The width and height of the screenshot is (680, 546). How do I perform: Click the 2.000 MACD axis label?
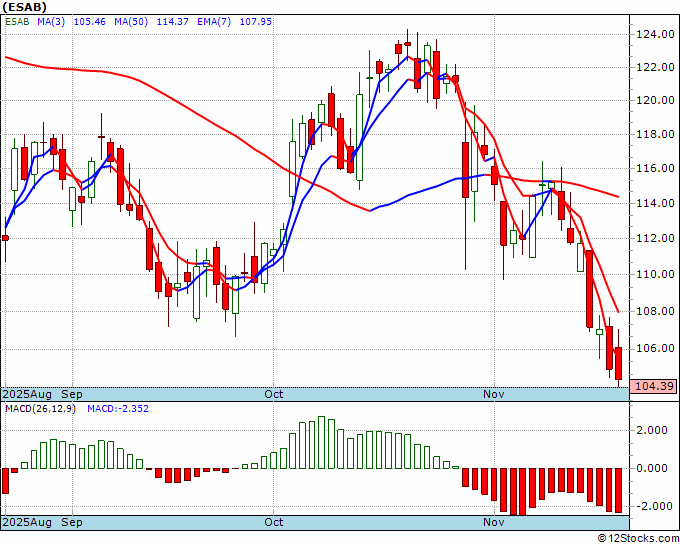[x=652, y=430]
